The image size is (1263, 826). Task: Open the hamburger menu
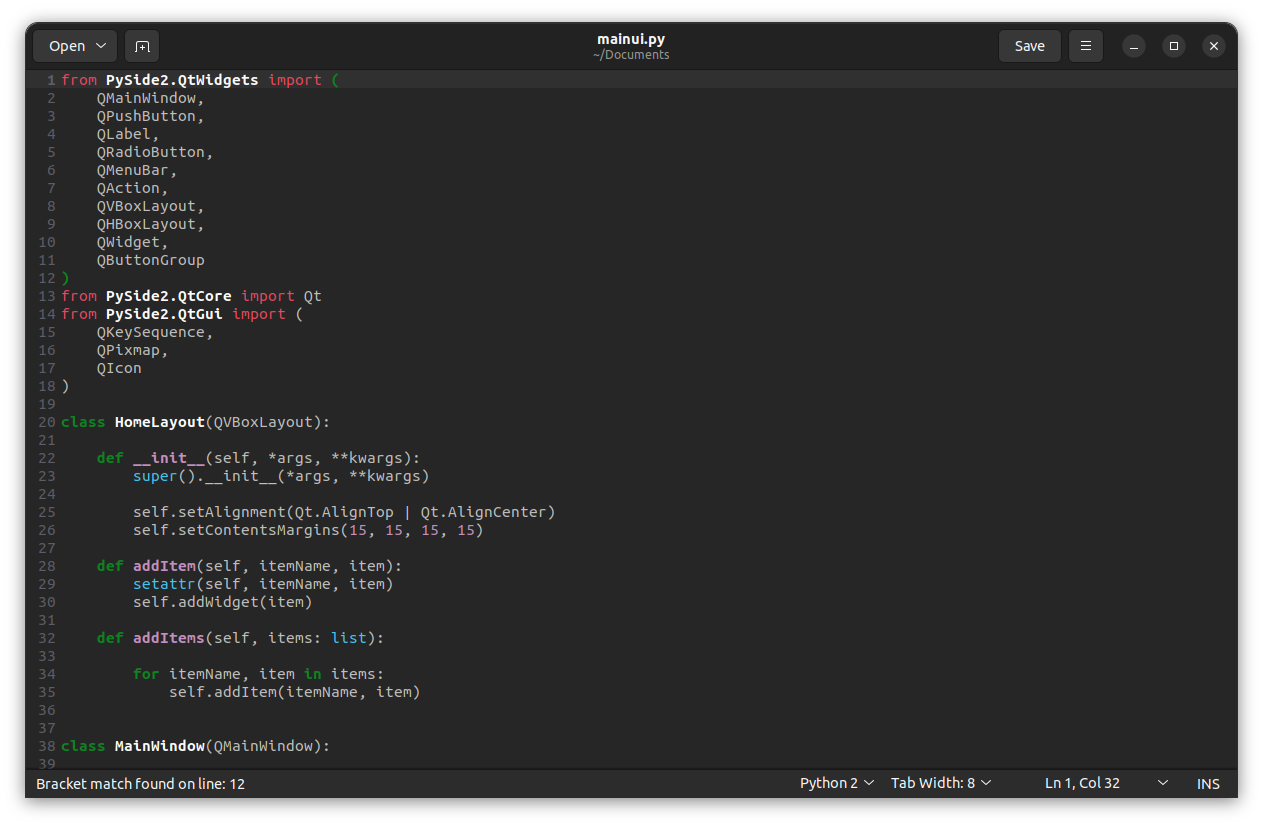[x=1086, y=46]
